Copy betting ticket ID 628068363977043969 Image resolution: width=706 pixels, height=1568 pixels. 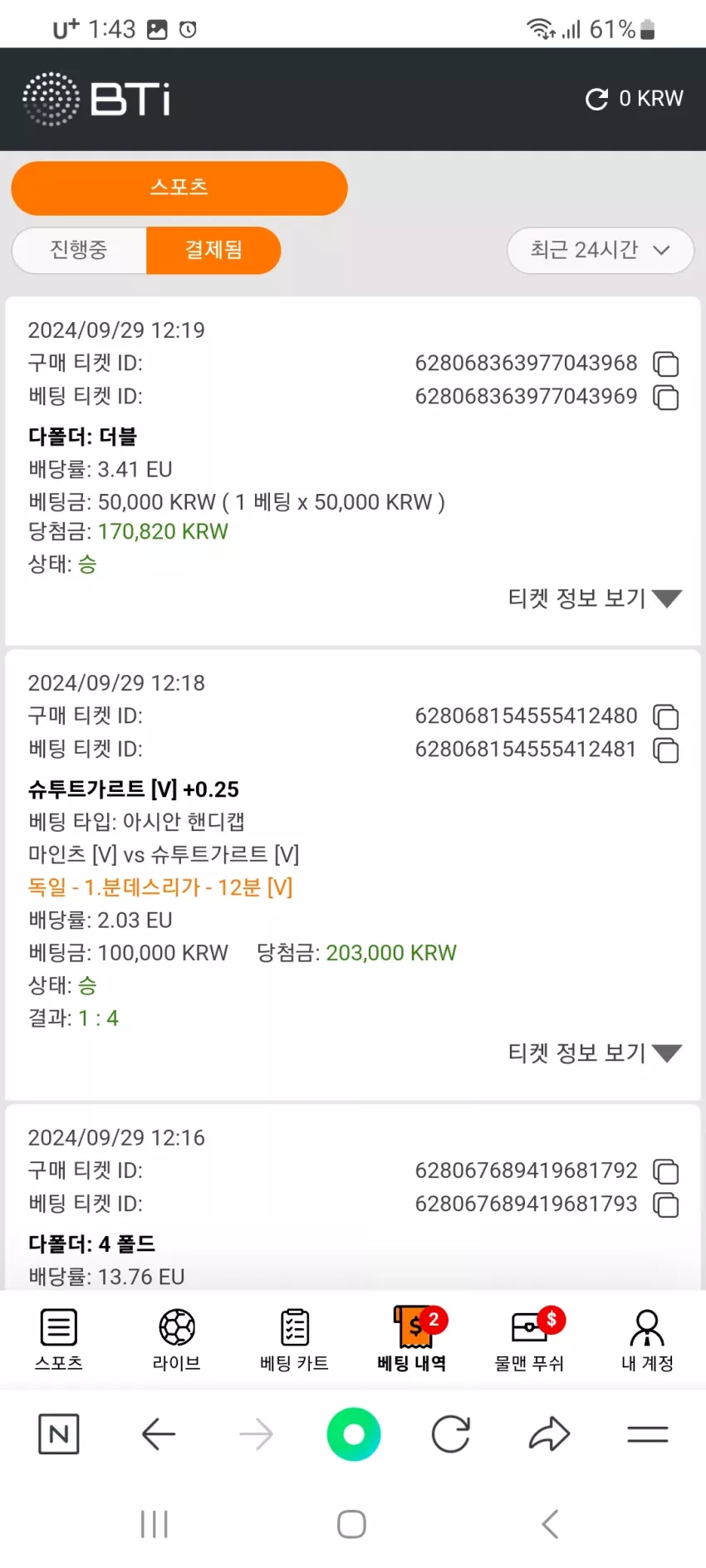pos(666,398)
